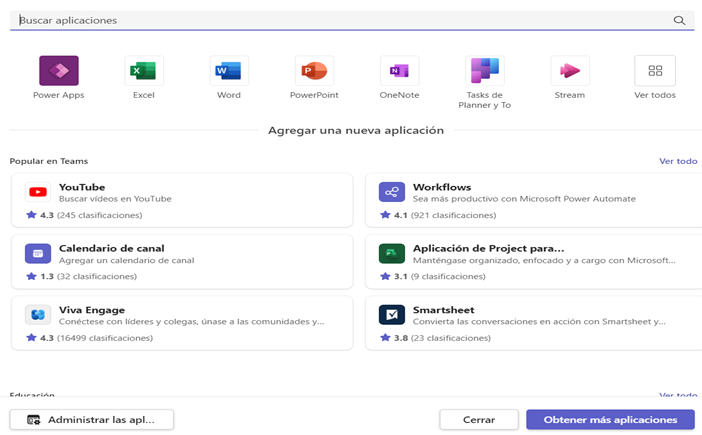Click 32 clasificaciones rating text
The width and height of the screenshot is (702, 435).
tap(97, 277)
